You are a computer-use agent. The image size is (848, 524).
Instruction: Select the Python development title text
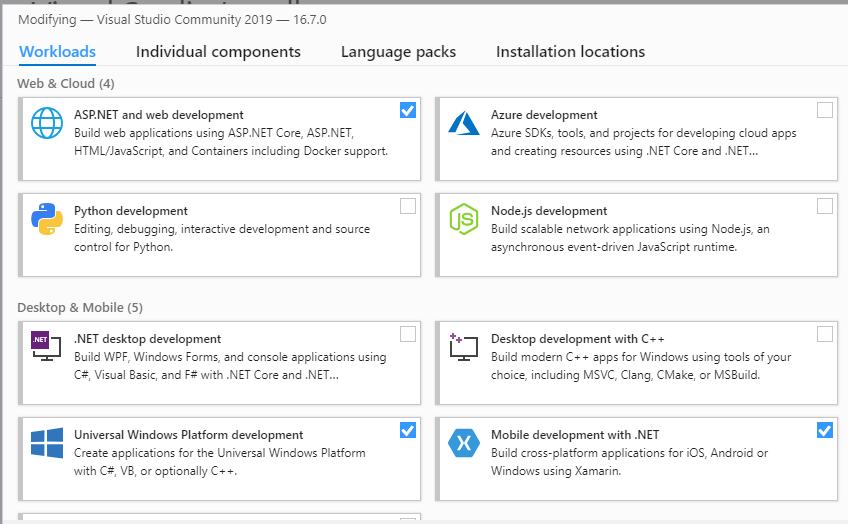pyautogui.click(x=131, y=211)
